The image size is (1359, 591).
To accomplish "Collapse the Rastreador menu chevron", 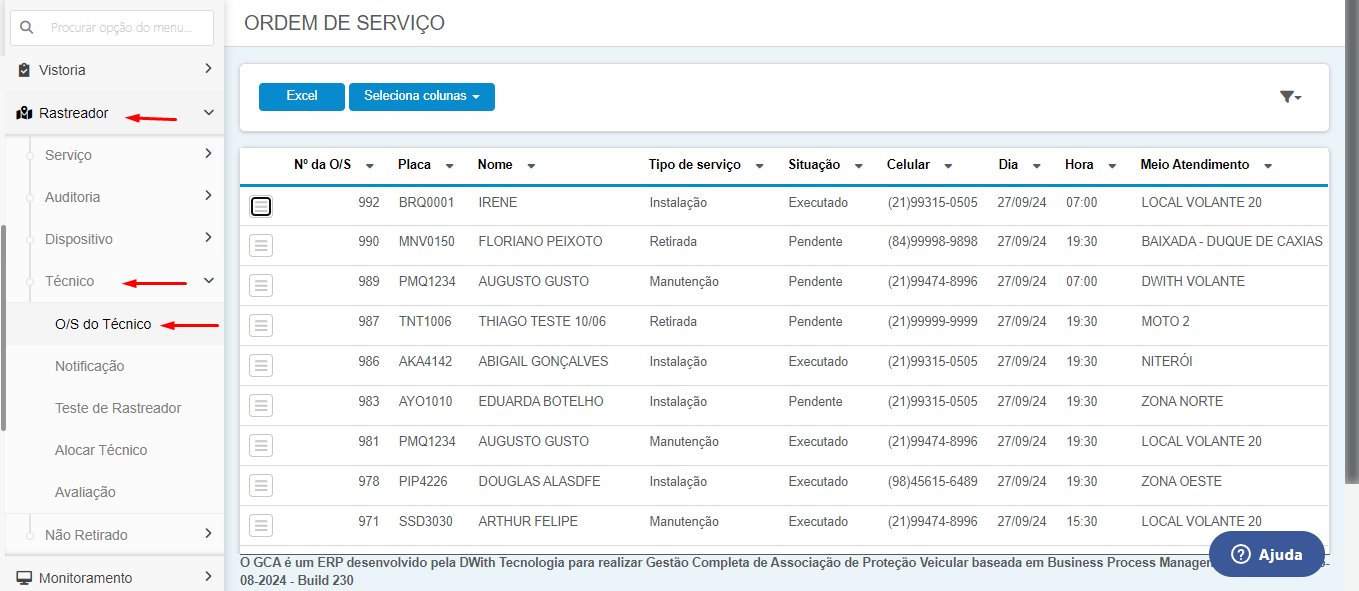I will (208, 113).
